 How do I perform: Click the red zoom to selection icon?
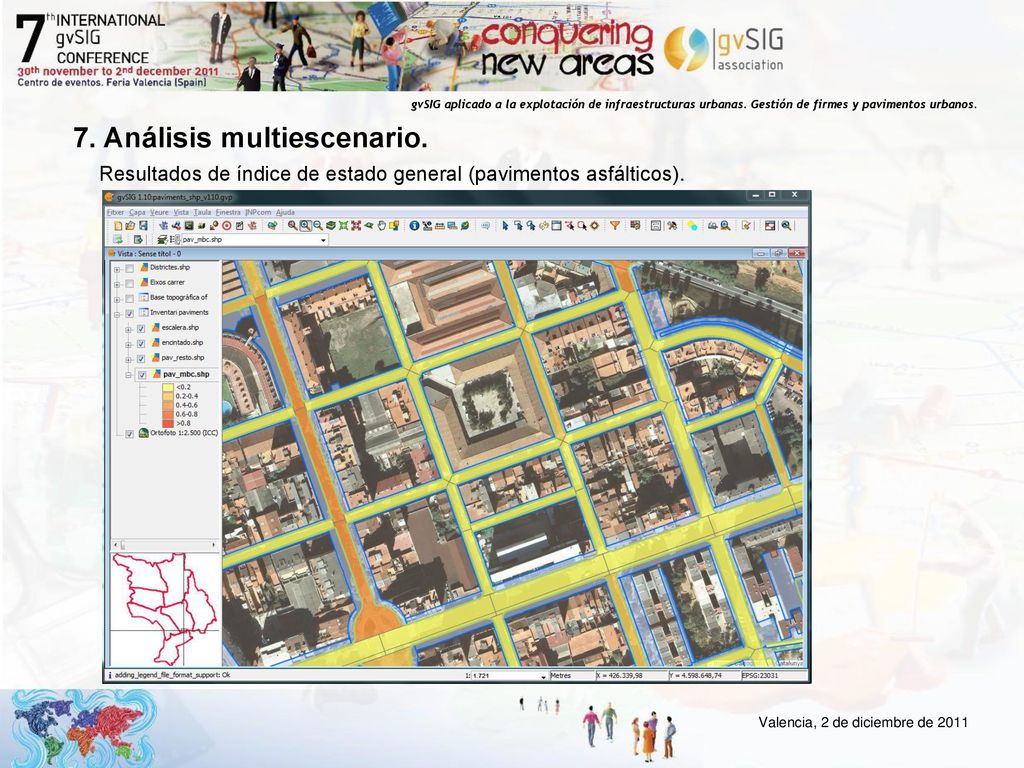click(356, 226)
